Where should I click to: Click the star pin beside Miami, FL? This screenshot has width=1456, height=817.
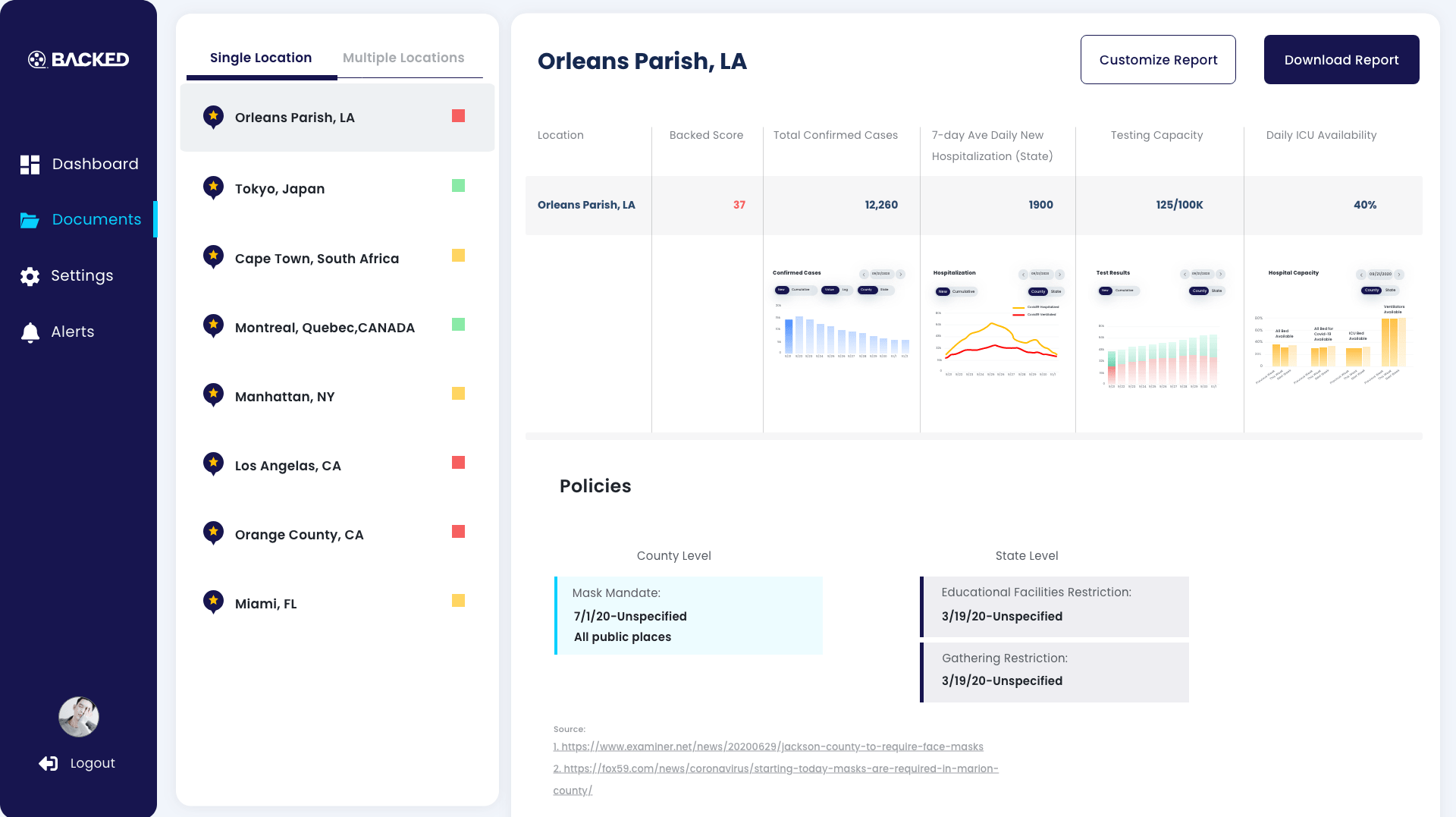pos(213,602)
